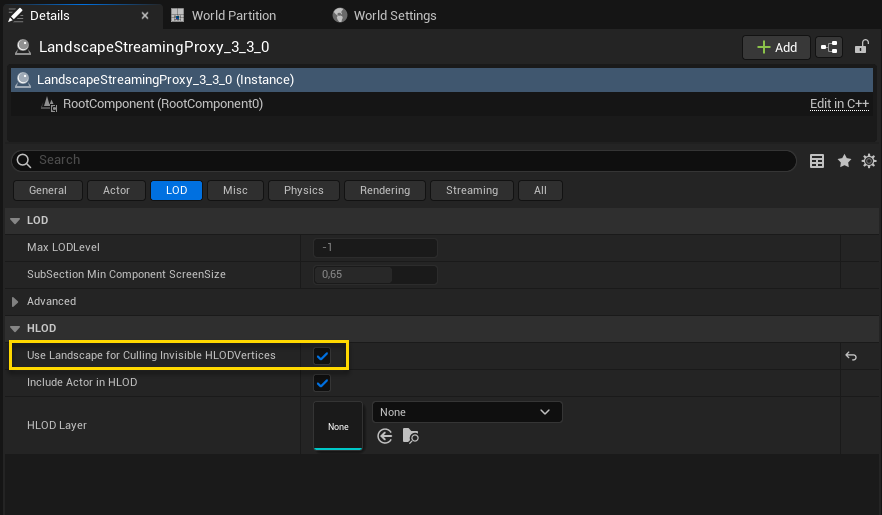
Task: Open the Edit in C++ link
Action: (x=839, y=104)
